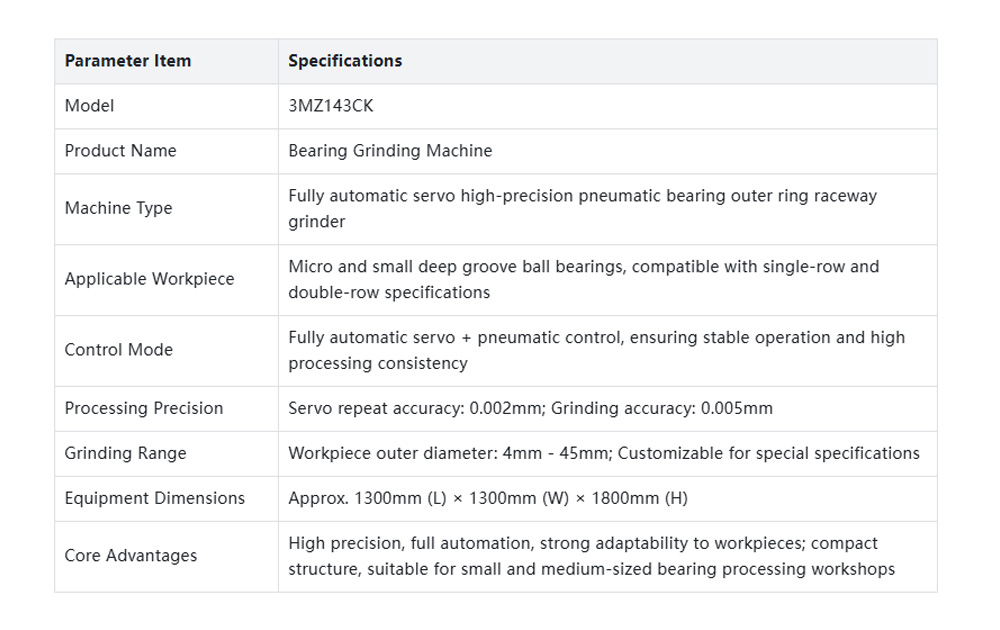This screenshot has width=1000, height=630.
Task: Select the Control Mode label cell
Action: pos(166,351)
